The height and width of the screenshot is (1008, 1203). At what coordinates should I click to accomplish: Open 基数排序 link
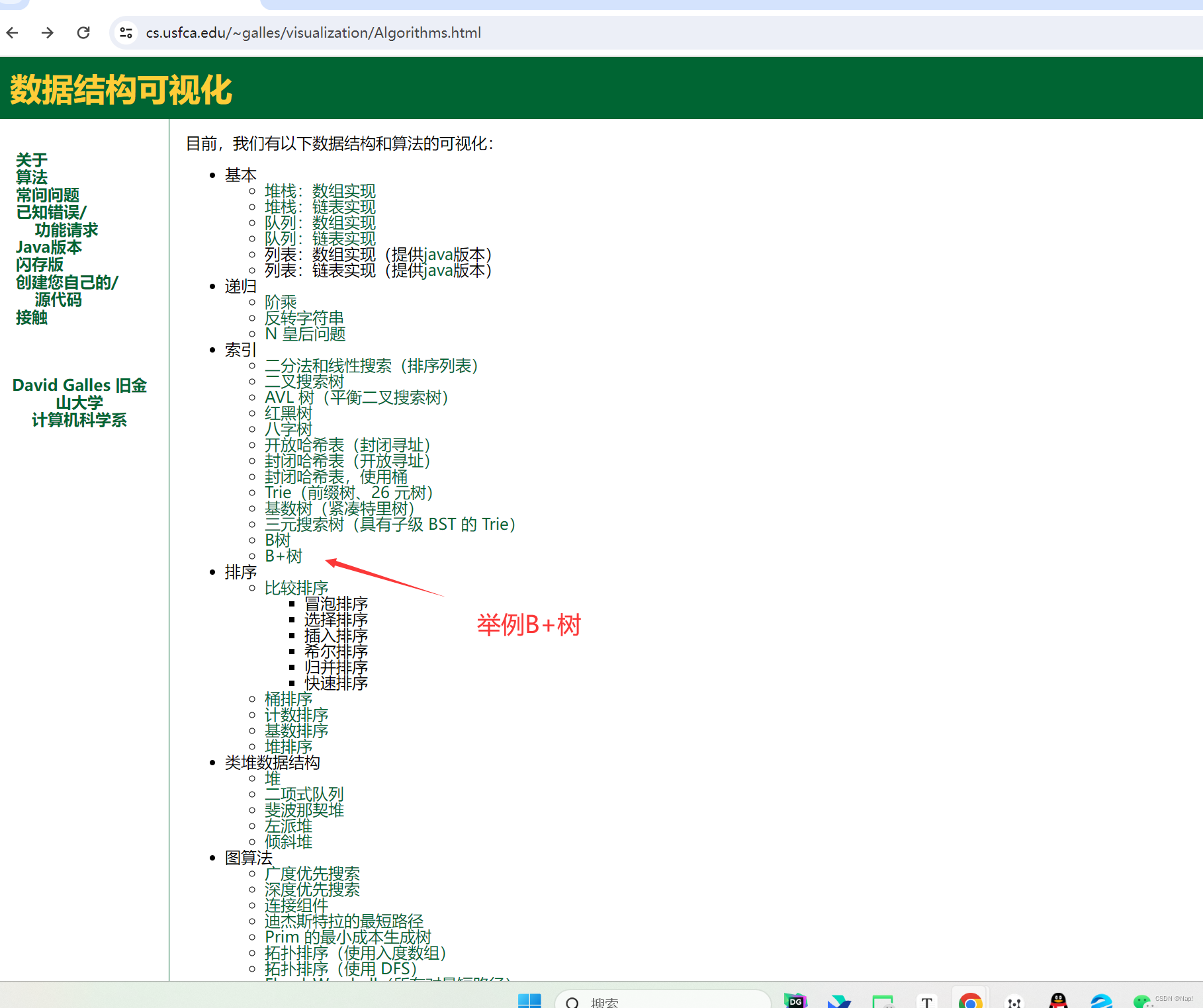point(296,731)
